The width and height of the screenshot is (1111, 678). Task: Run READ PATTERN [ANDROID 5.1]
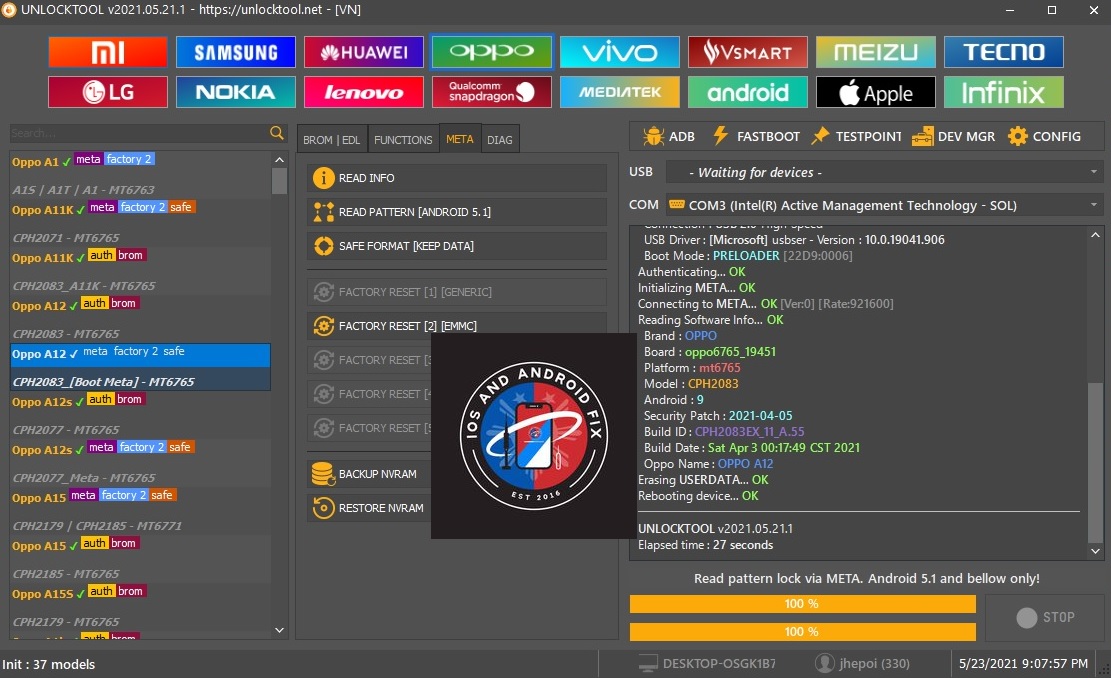click(457, 212)
